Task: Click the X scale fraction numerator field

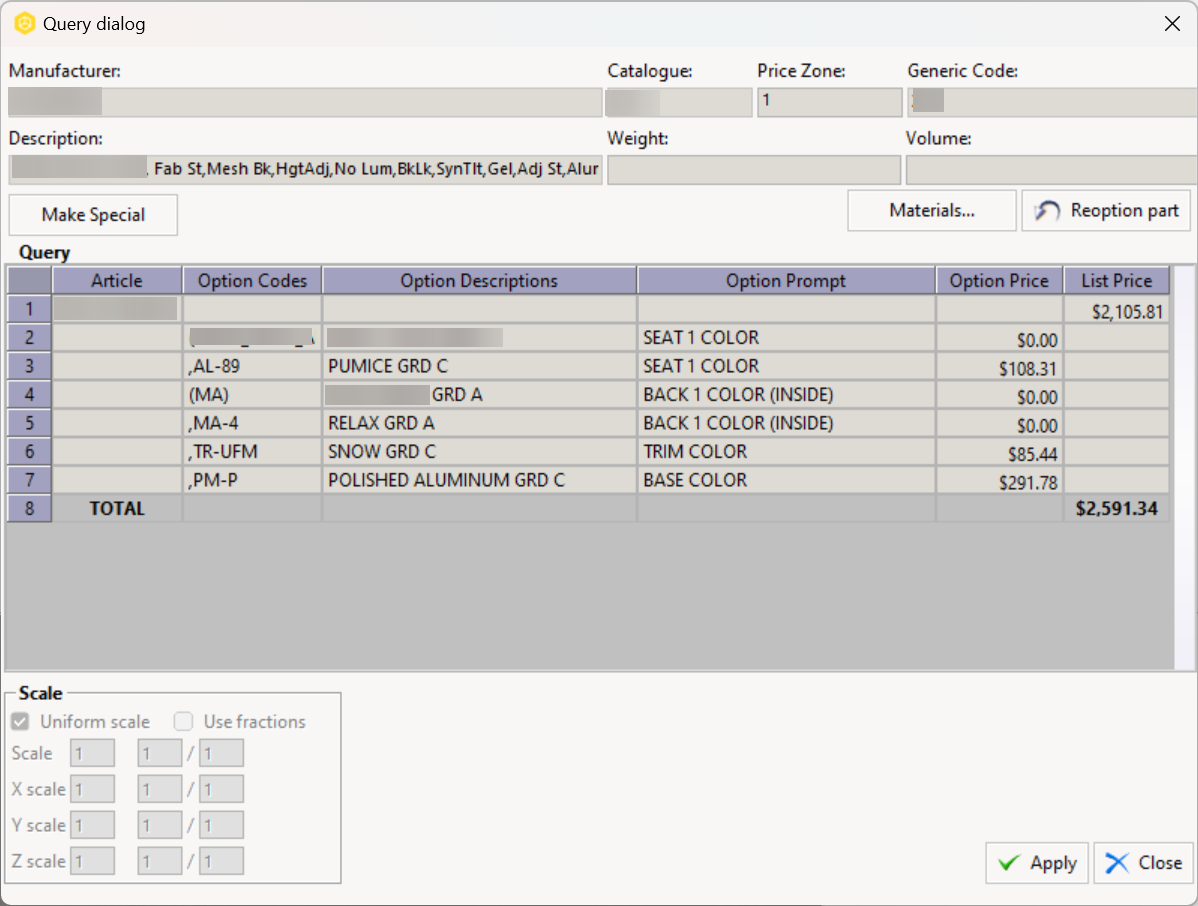Action: 160,789
